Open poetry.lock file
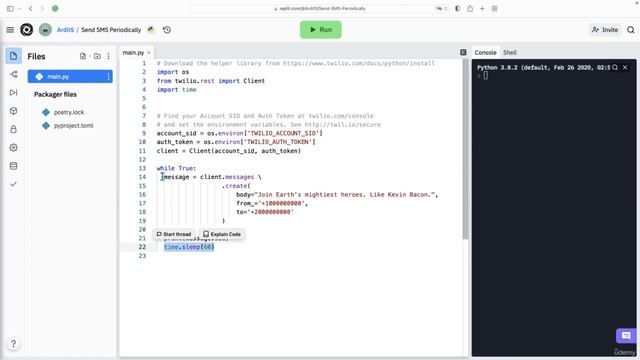 click(x=69, y=112)
